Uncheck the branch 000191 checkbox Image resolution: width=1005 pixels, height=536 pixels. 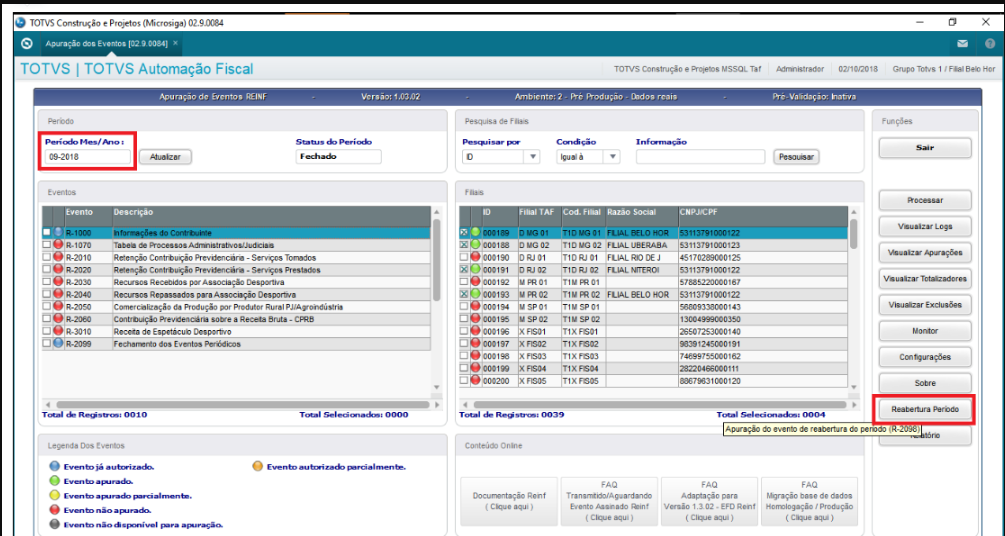[464, 270]
